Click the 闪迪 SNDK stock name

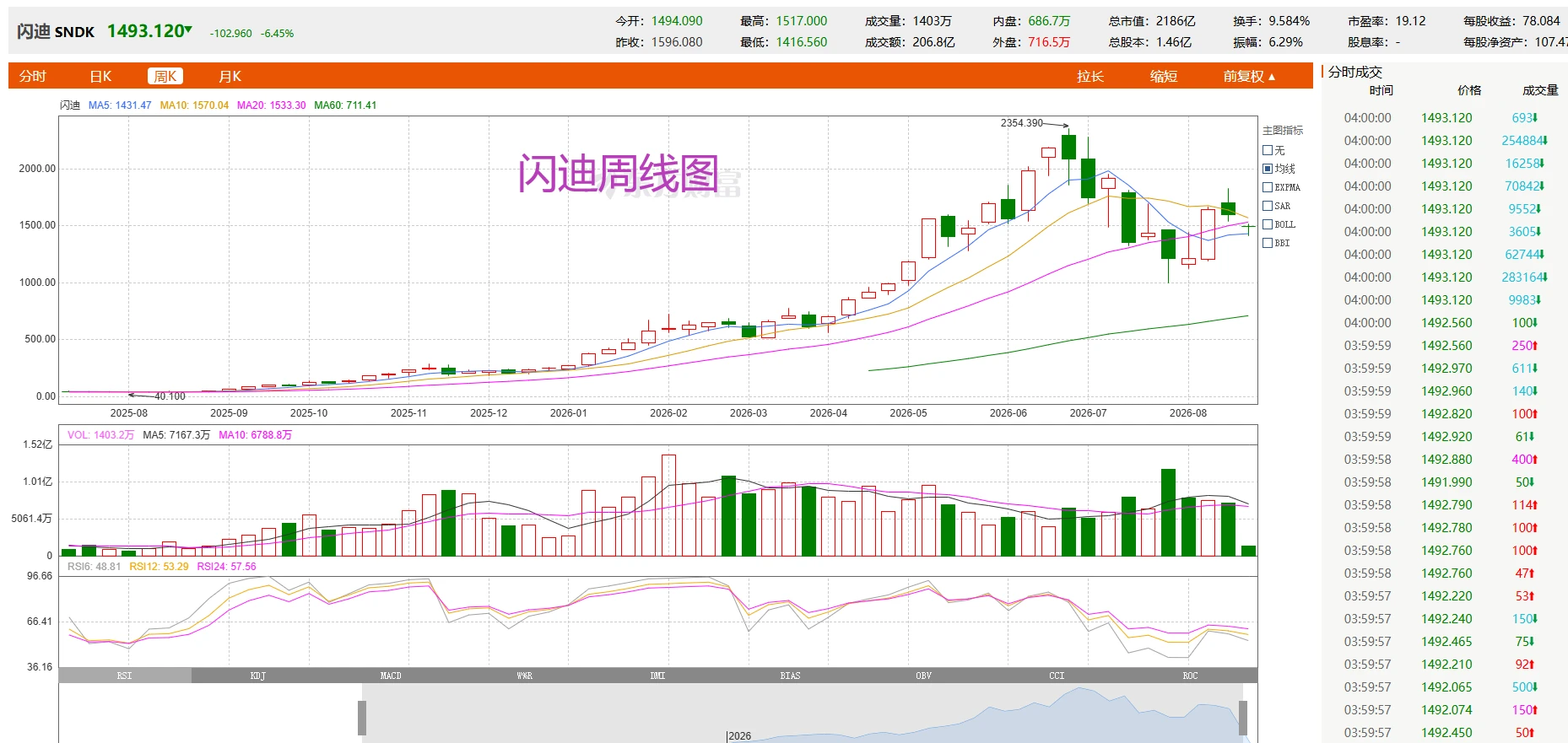56,32
